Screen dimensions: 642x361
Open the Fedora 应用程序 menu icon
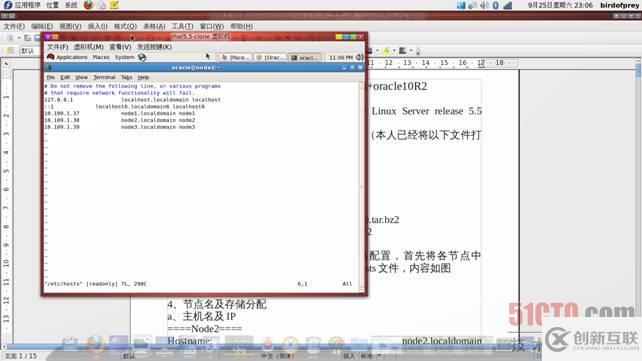point(7,5)
